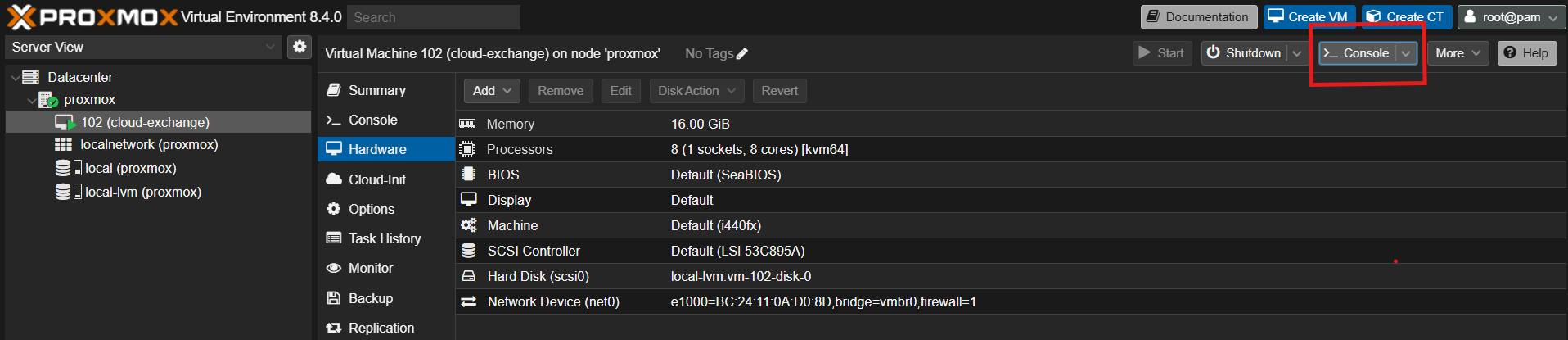Click the Help button
1568x340 pixels.
(1527, 53)
